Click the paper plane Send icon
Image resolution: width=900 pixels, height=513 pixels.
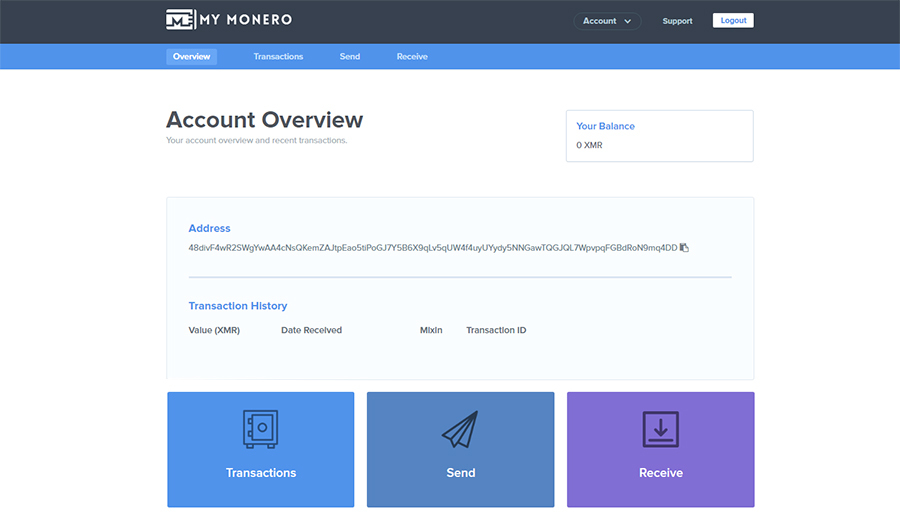pos(460,429)
